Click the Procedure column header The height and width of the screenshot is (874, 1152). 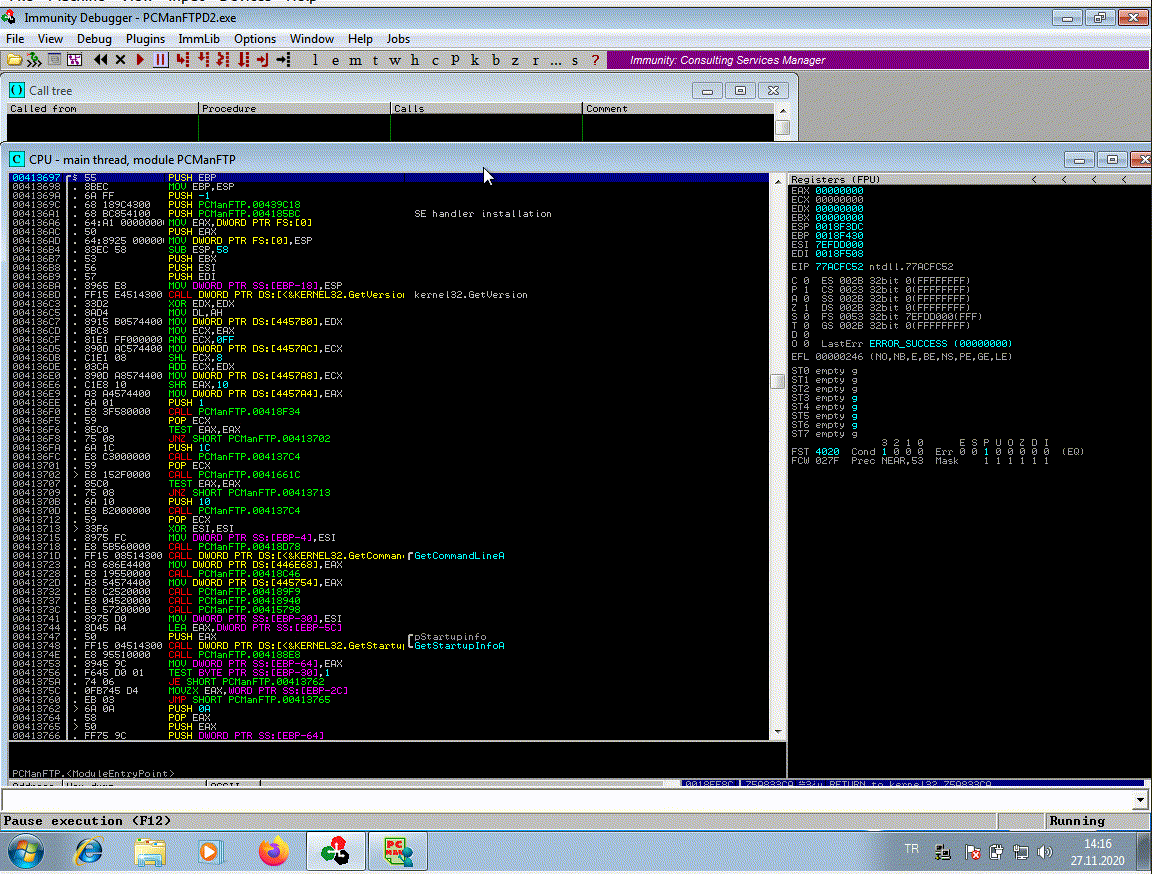pyautogui.click(x=295, y=109)
